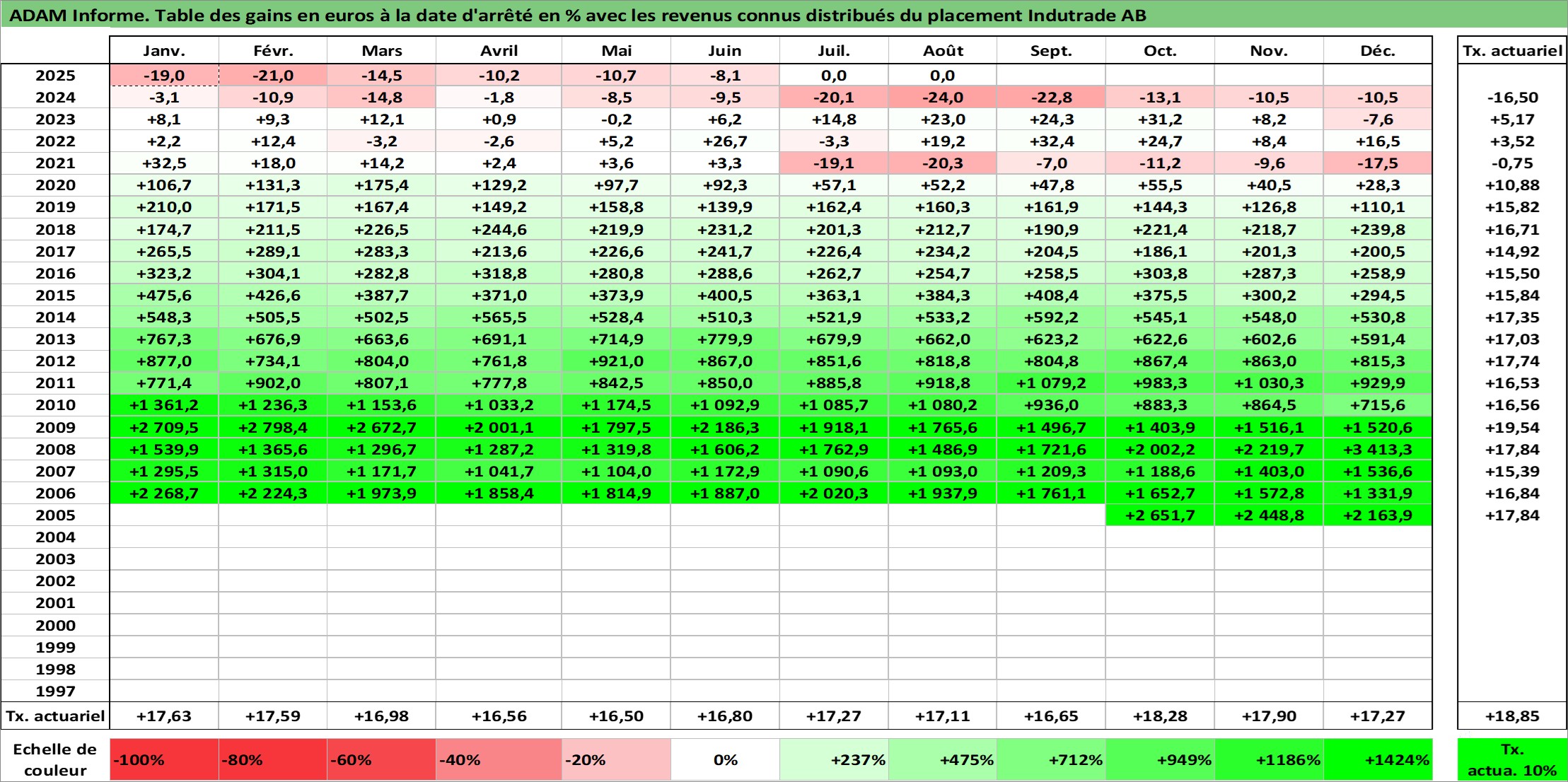Screen dimensions: 1568x782
Task: Click the +1424% bright green swatch
Action: pyautogui.click(x=1378, y=760)
